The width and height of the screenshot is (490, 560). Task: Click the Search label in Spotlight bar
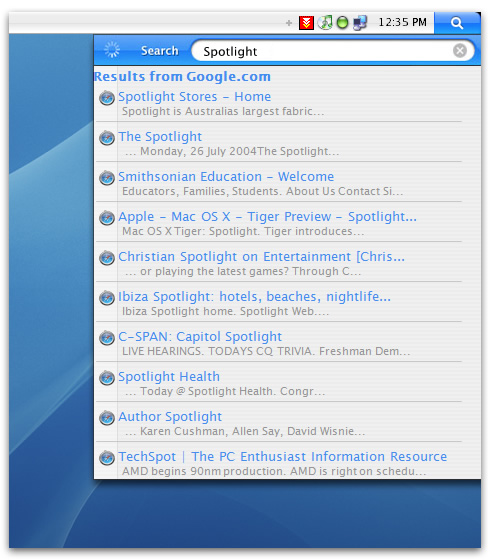(x=159, y=51)
